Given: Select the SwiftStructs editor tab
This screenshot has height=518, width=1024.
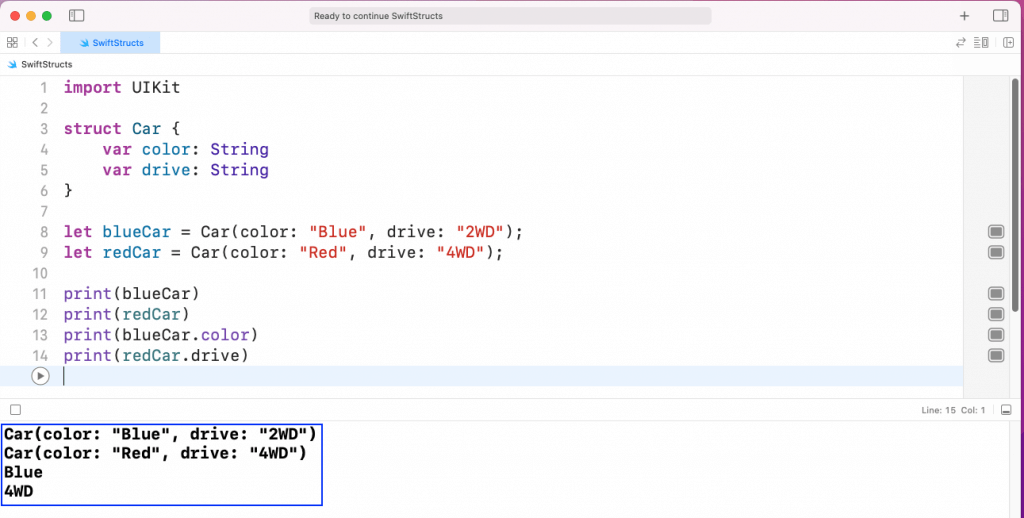Looking at the screenshot, I should [x=110, y=43].
